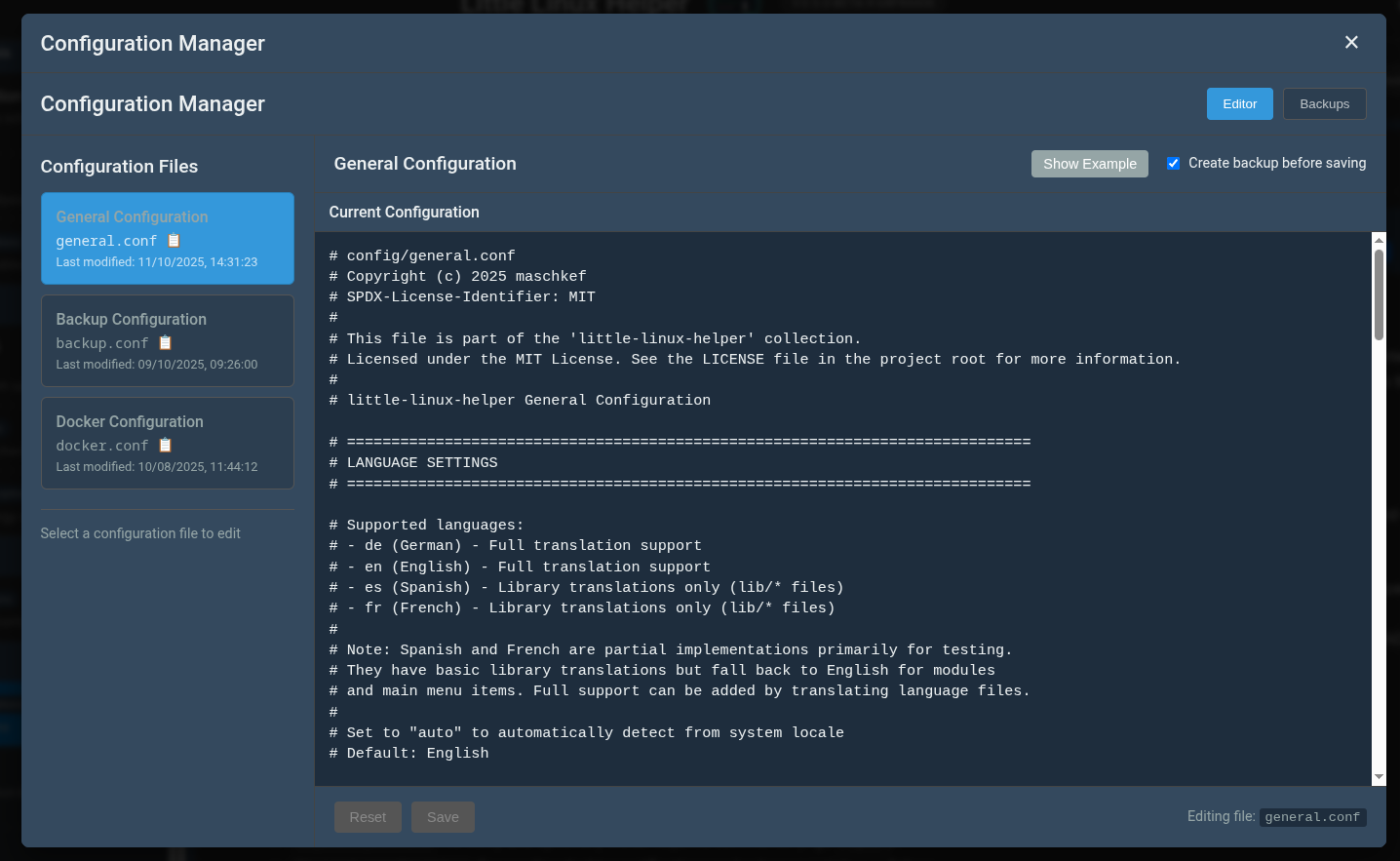
Task: Click the 'fr (French)' line in editor
Action: tap(582, 607)
